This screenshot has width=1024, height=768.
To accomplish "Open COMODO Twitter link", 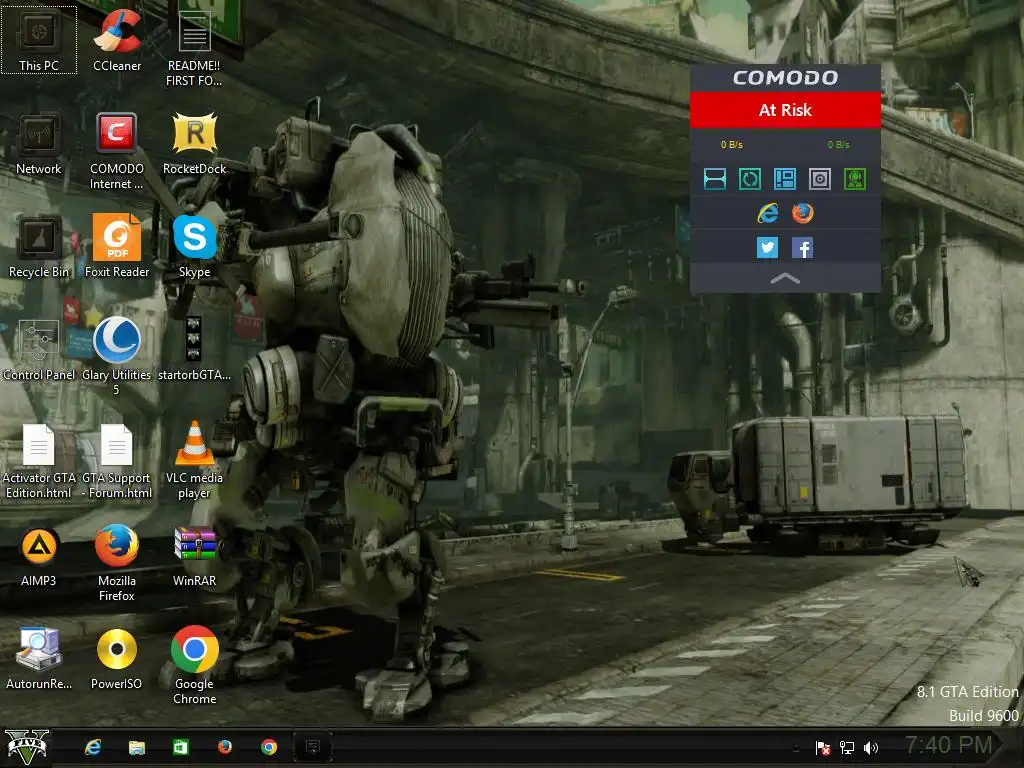I will [767, 248].
